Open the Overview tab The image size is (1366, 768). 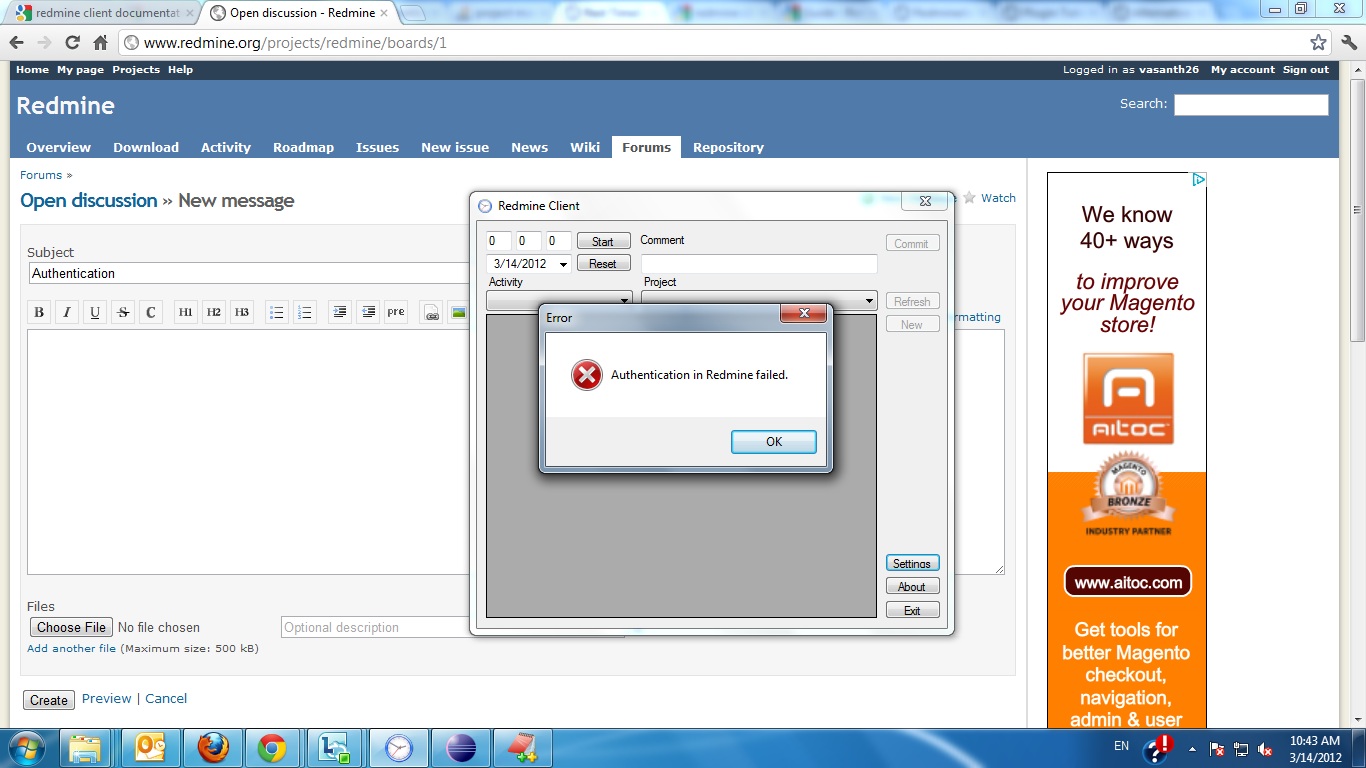(58, 147)
